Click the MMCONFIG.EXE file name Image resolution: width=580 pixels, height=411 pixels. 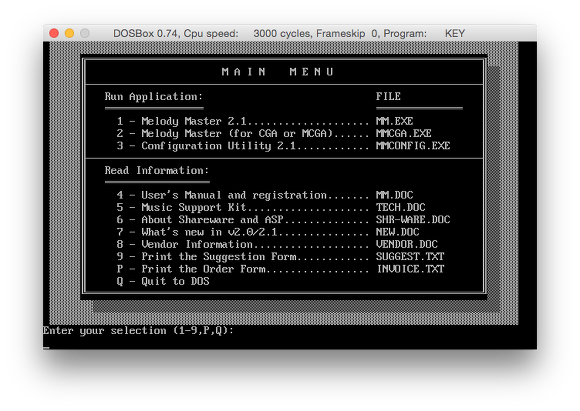pos(413,146)
